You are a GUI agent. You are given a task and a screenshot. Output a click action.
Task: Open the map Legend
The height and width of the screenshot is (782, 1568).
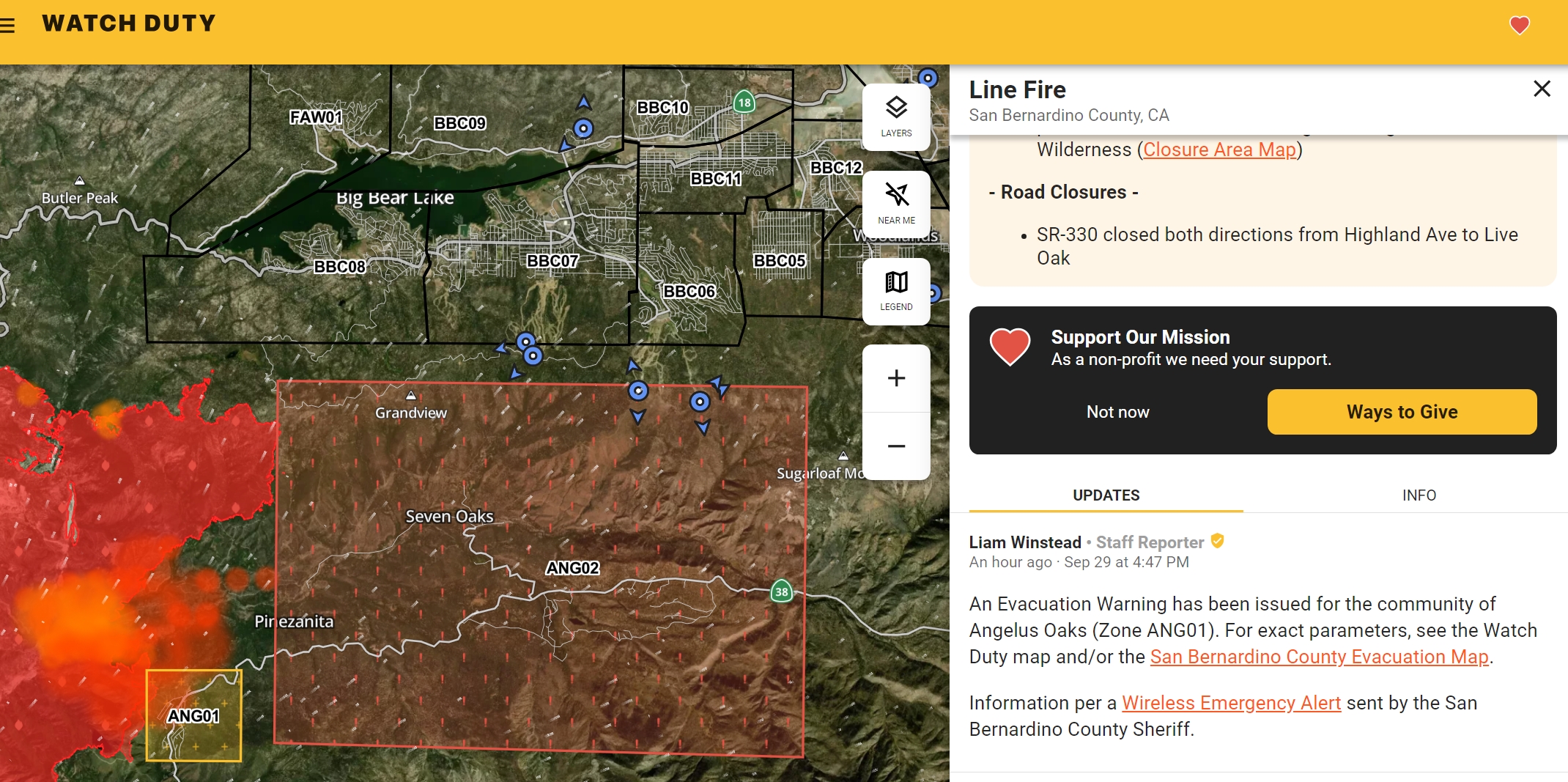coord(896,291)
